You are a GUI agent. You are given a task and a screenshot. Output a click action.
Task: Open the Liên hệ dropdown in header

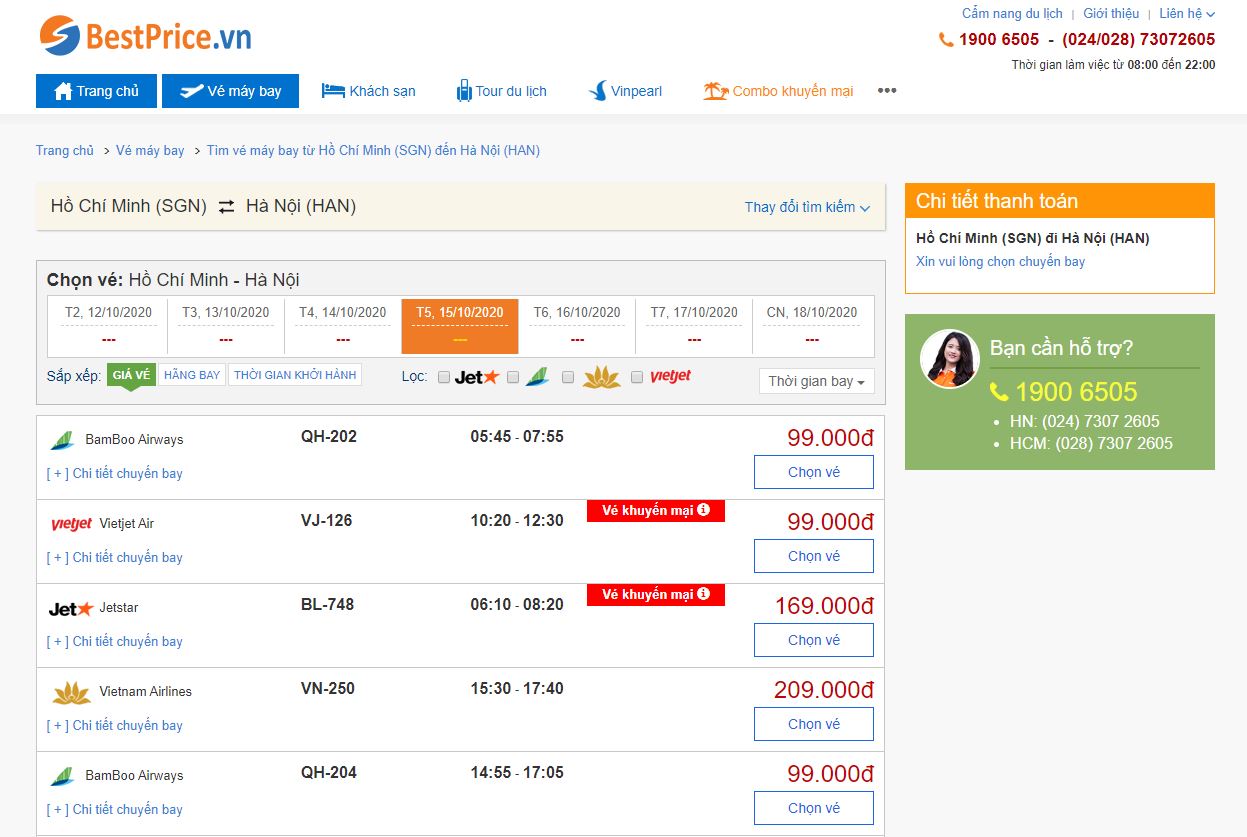pos(1187,14)
